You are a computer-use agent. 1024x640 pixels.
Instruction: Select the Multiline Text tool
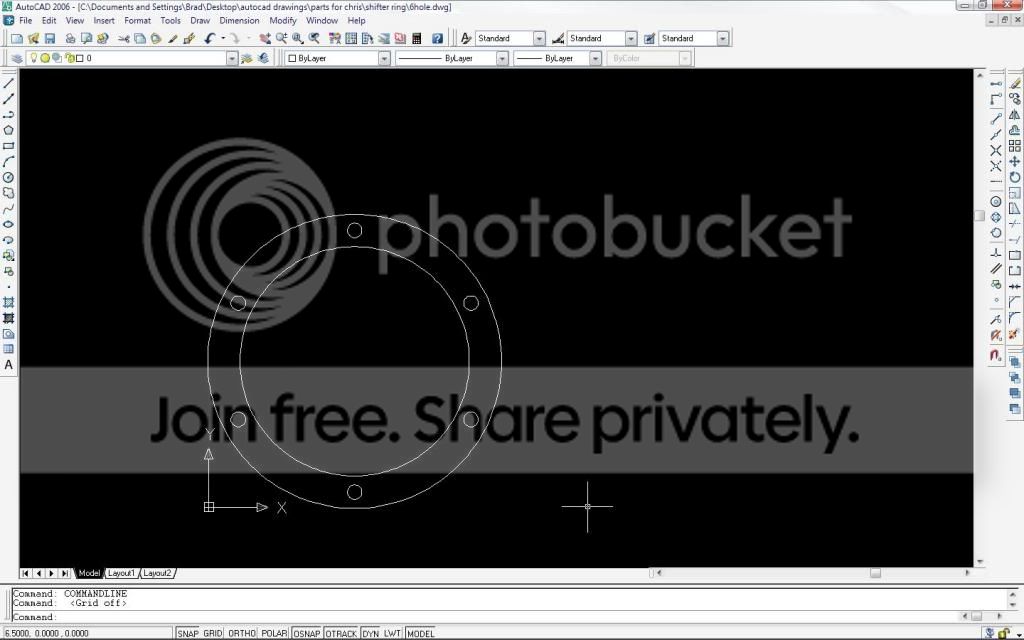click(8, 365)
